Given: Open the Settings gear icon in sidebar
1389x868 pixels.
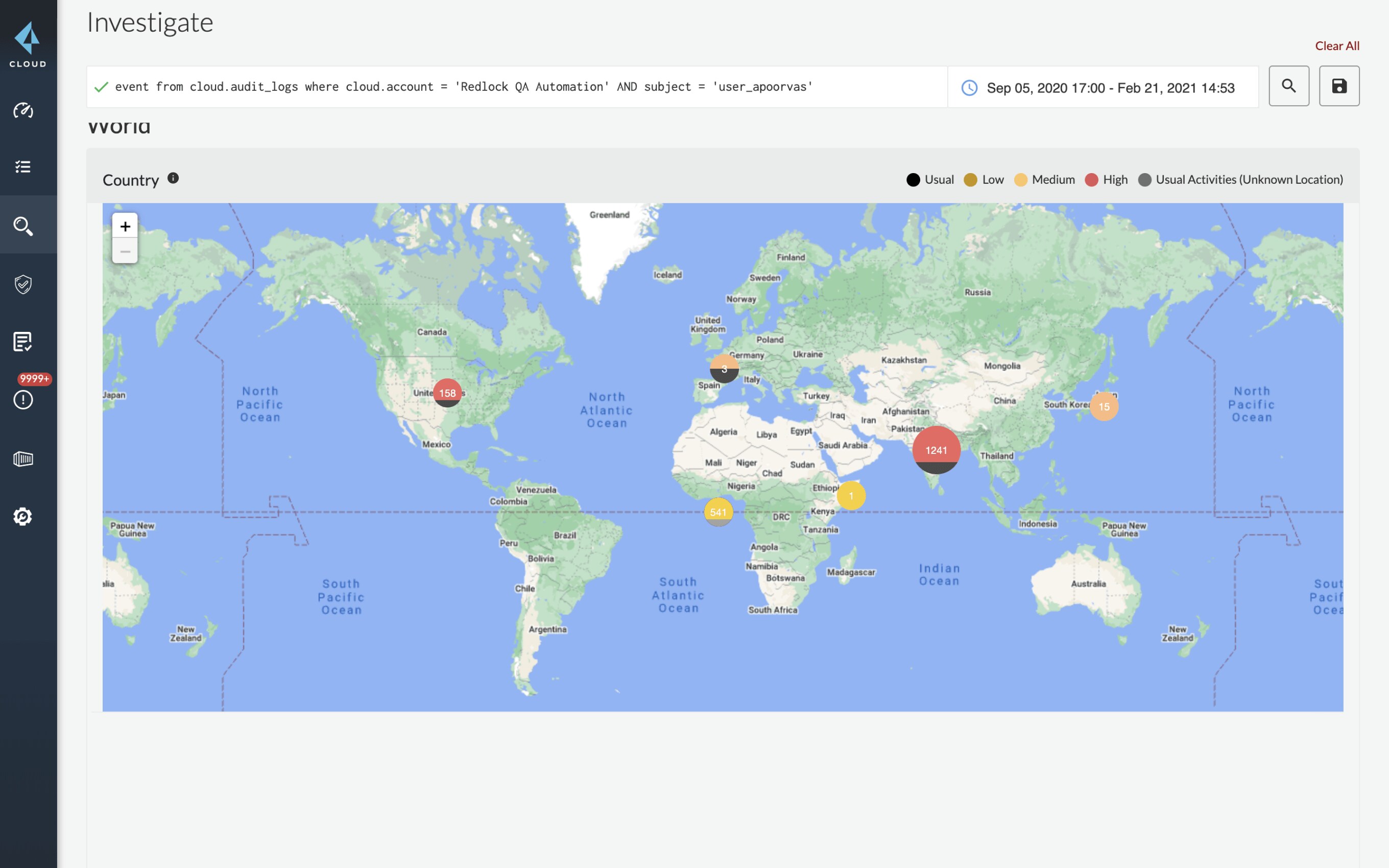Looking at the screenshot, I should tap(23, 516).
